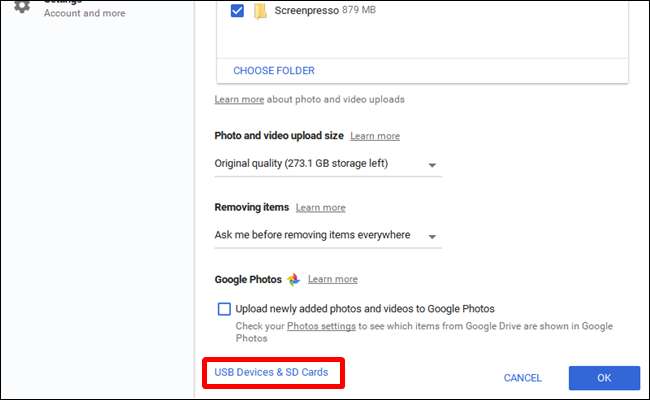Follow the Photos settings link
This screenshot has height=400, width=650.
[321, 326]
